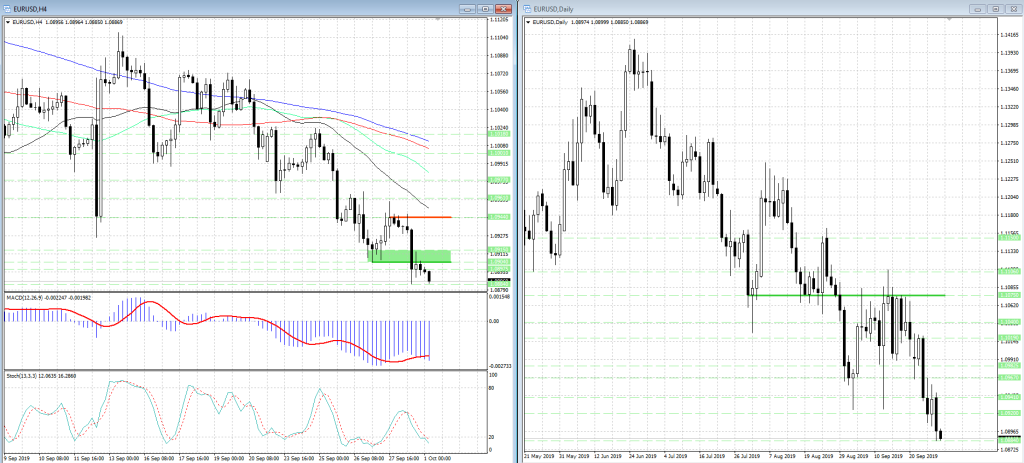
Task: Expand one-click trading arrow on Daily chart
Action: pyautogui.click(x=527, y=21)
